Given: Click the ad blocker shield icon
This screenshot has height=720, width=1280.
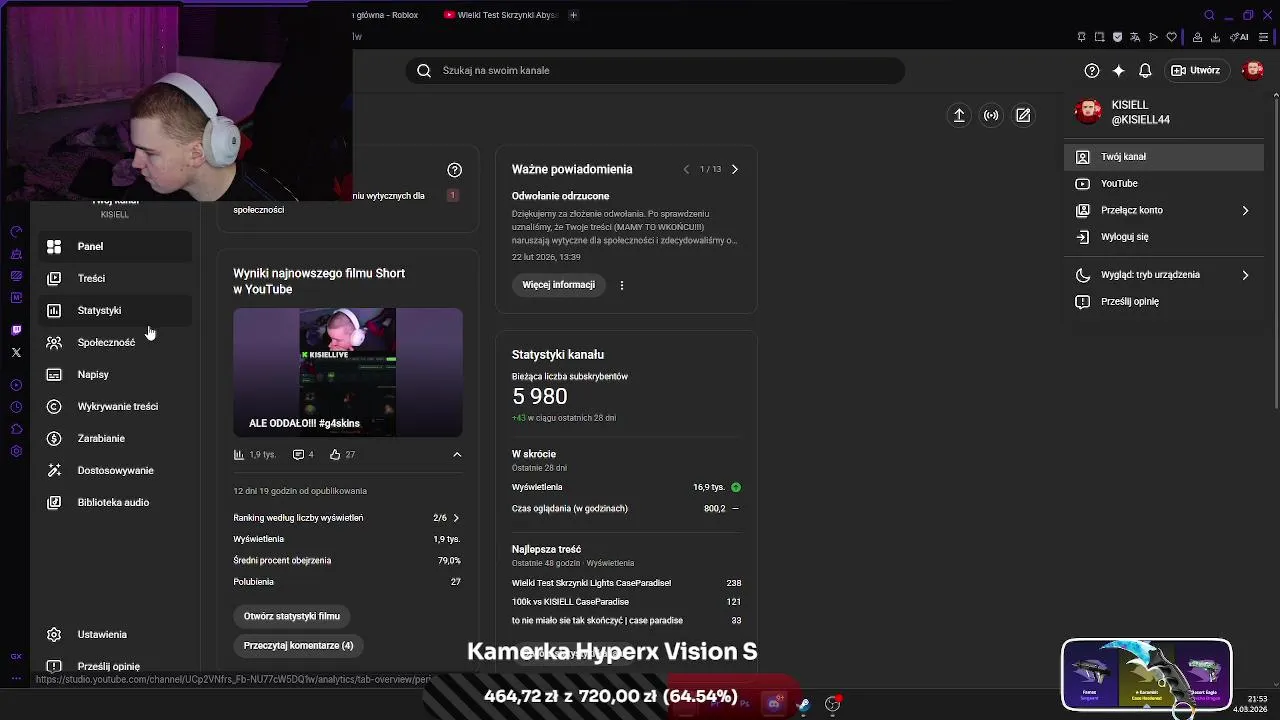Looking at the screenshot, I should pos(1118,37).
